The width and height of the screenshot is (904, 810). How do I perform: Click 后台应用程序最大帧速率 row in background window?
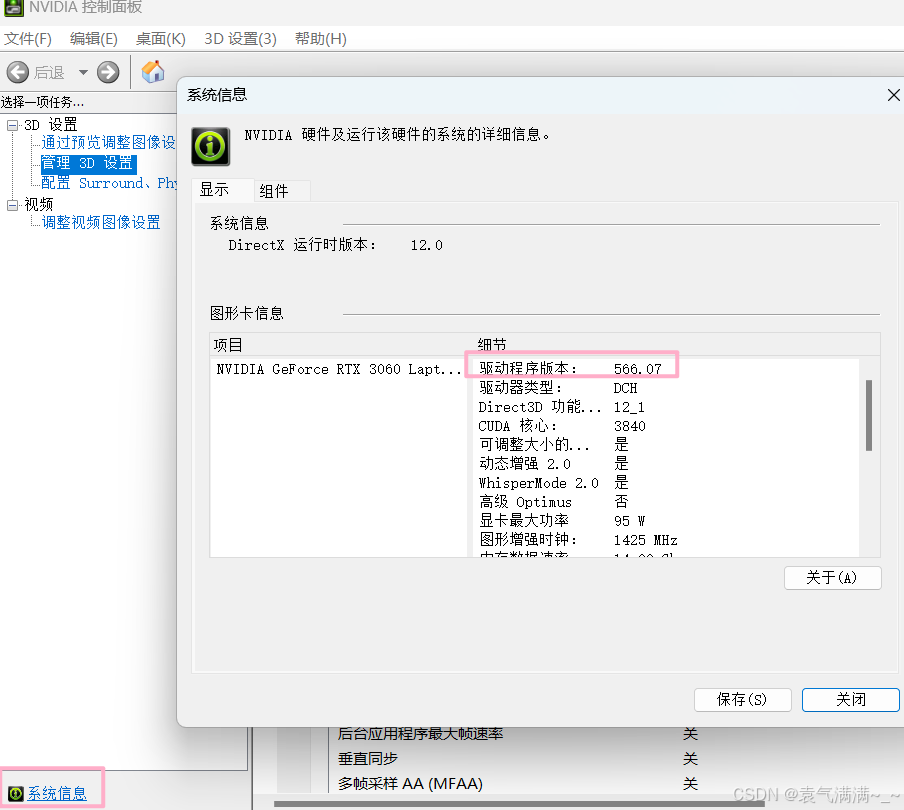tap(518, 734)
